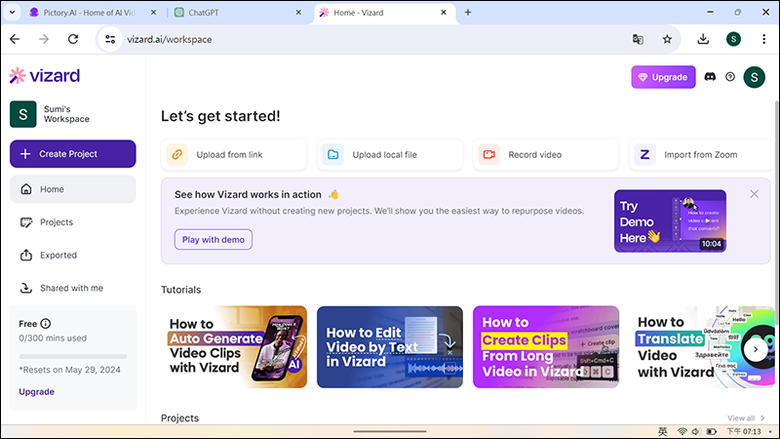Viewport: 780px width, 439px height.
Task: Click the Vizard logo
Action: (x=44, y=76)
